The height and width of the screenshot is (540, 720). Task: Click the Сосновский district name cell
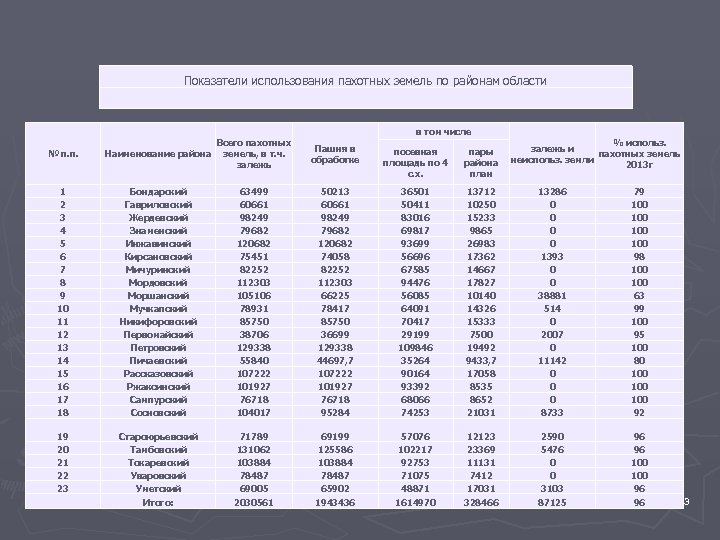(x=158, y=413)
